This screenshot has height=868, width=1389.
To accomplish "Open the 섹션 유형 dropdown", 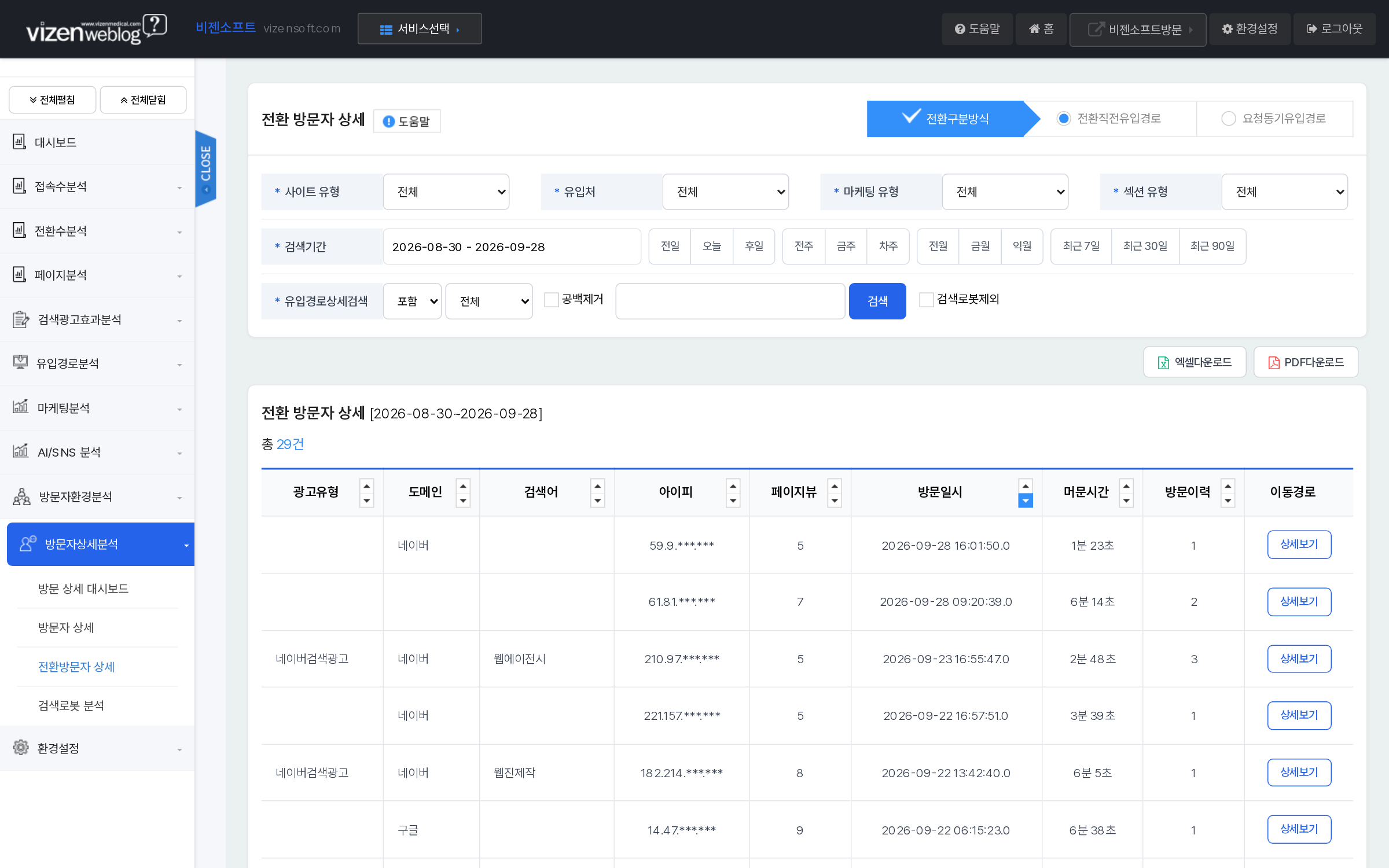I will click(x=1285, y=192).
